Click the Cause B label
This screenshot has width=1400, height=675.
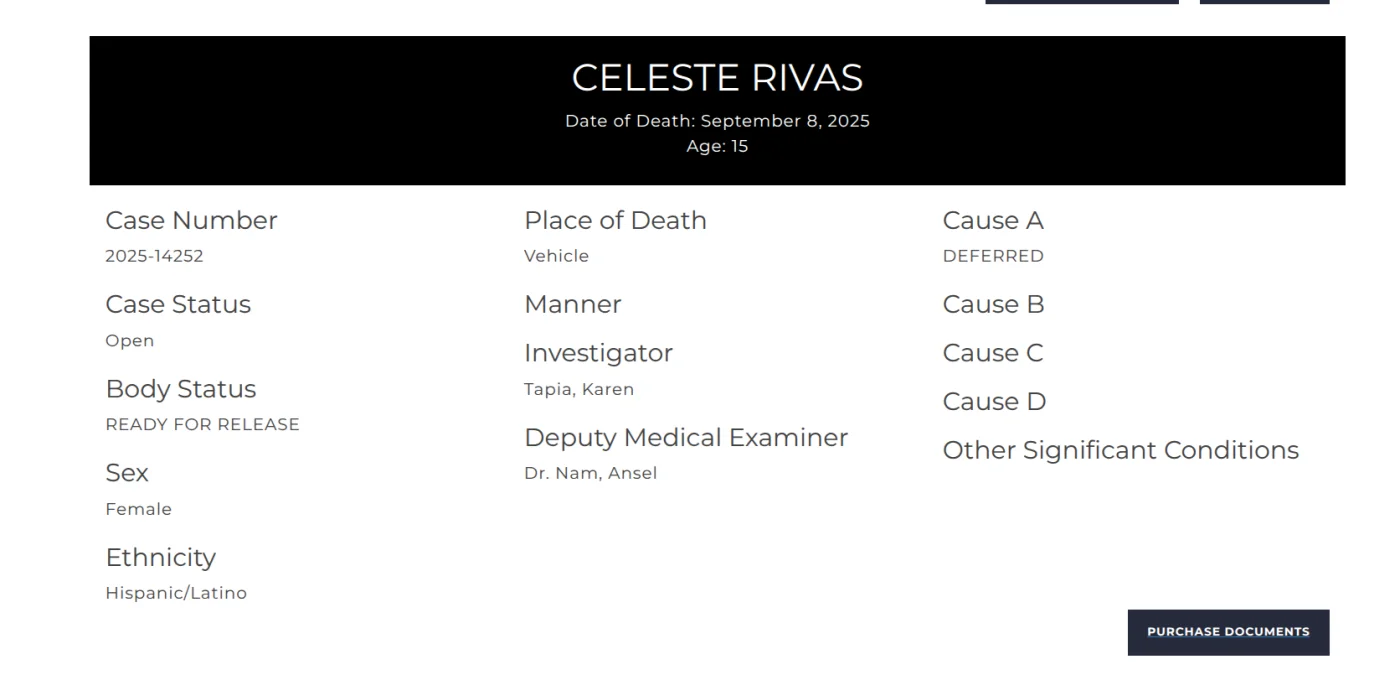[993, 304]
